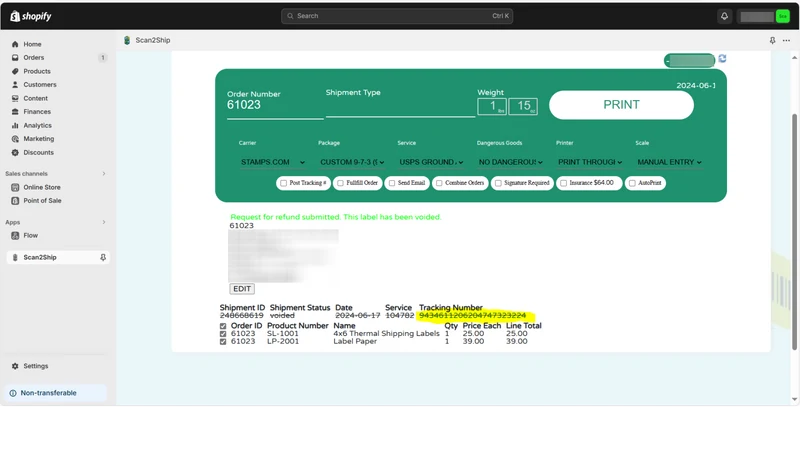Click the blue refresh icon
The height and width of the screenshot is (450, 800).
click(x=722, y=59)
